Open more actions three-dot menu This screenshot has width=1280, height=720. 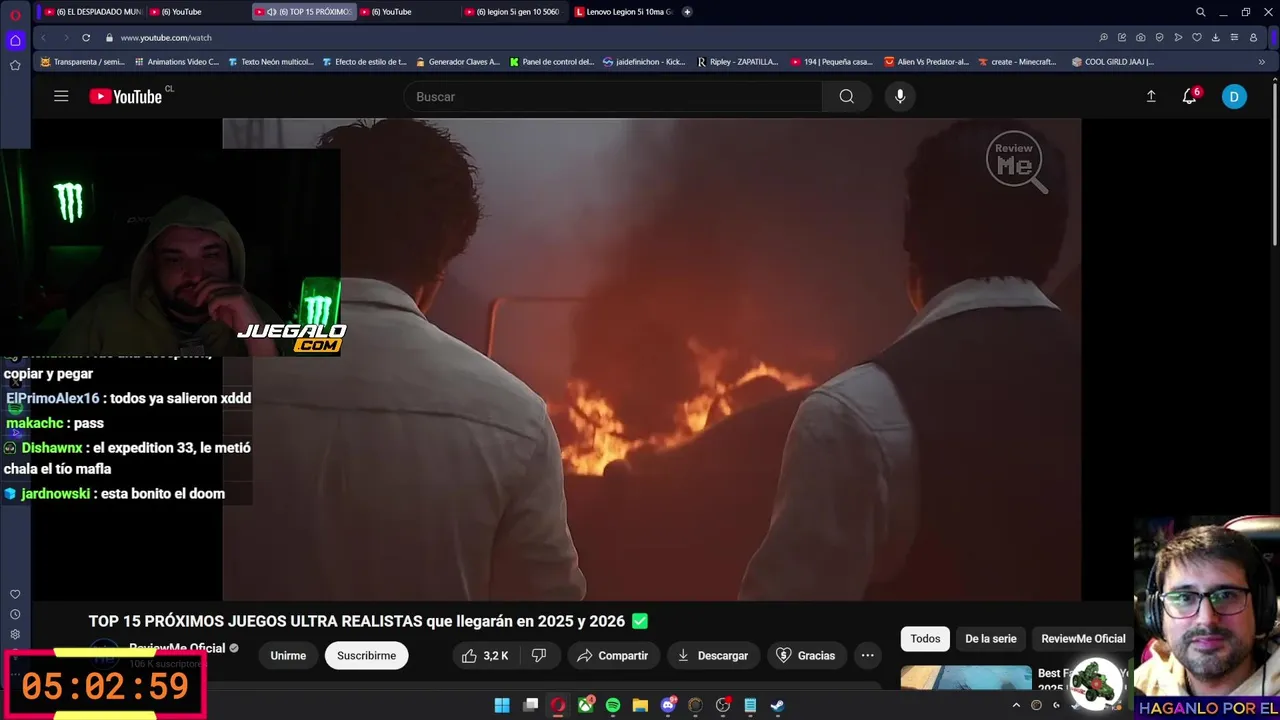(x=868, y=655)
